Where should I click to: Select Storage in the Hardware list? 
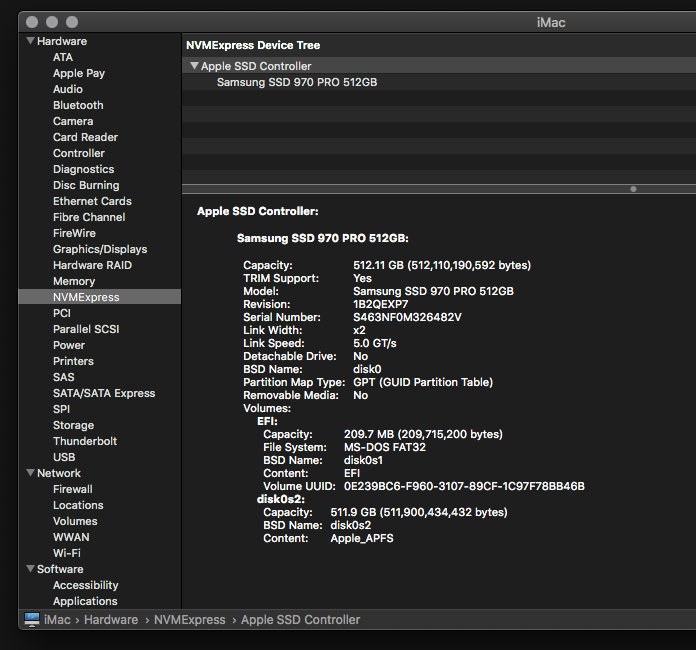73,425
